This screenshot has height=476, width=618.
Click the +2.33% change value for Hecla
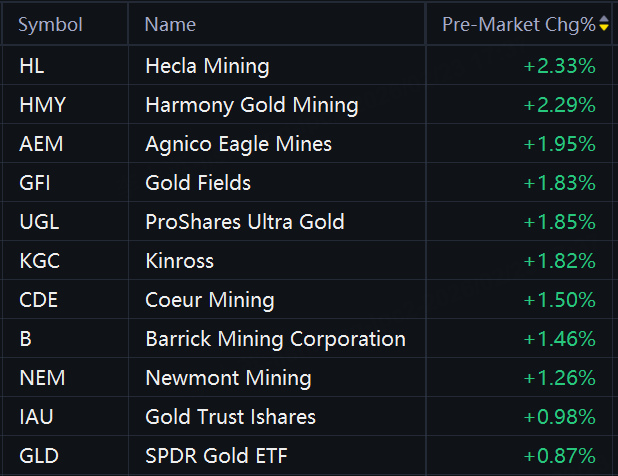pos(559,67)
